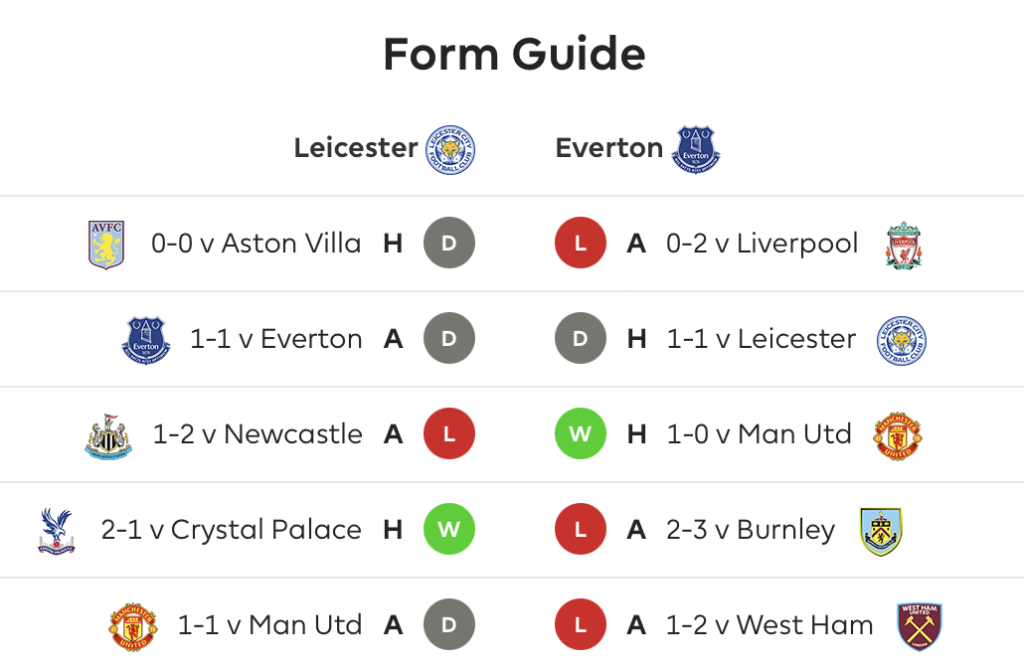The height and width of the screenshot is (672, 1024).
Task: Select the Burnley club badge
Action: (x=881, y=532)
